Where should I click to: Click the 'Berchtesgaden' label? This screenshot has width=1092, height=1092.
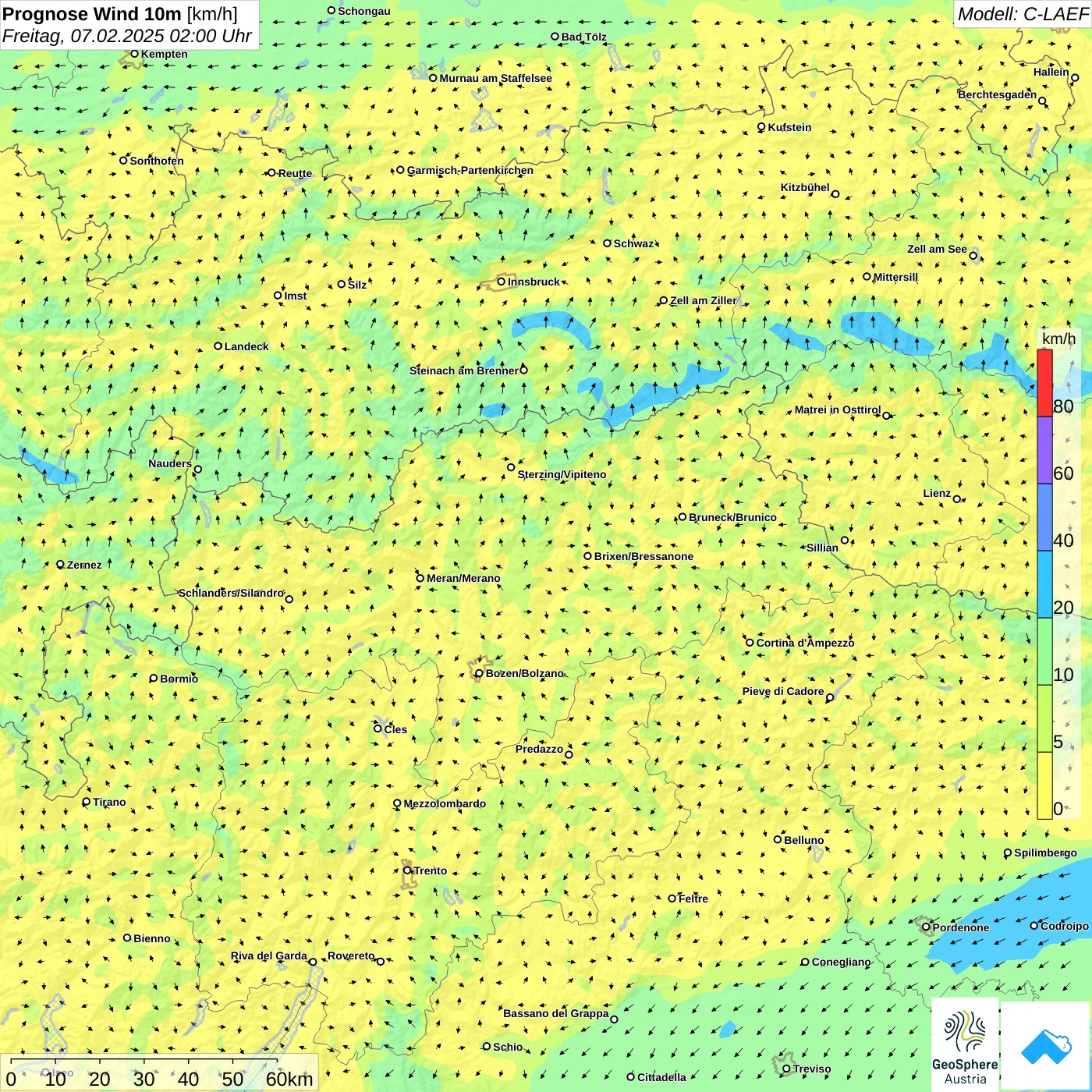pyautogui.click(x=998, y=94)
